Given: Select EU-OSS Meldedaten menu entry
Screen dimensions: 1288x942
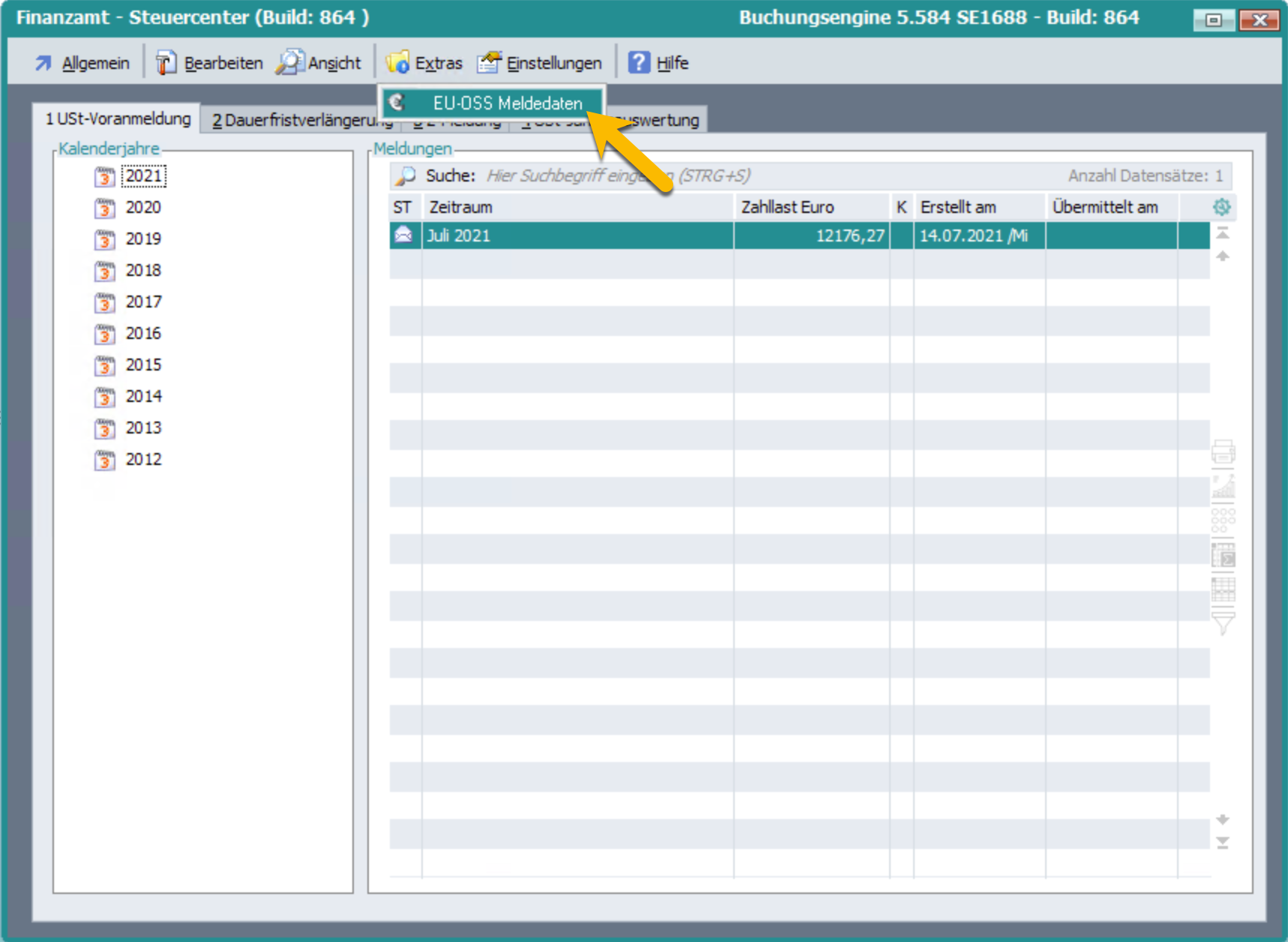Looking at the screenshot, I should point(507,103).
